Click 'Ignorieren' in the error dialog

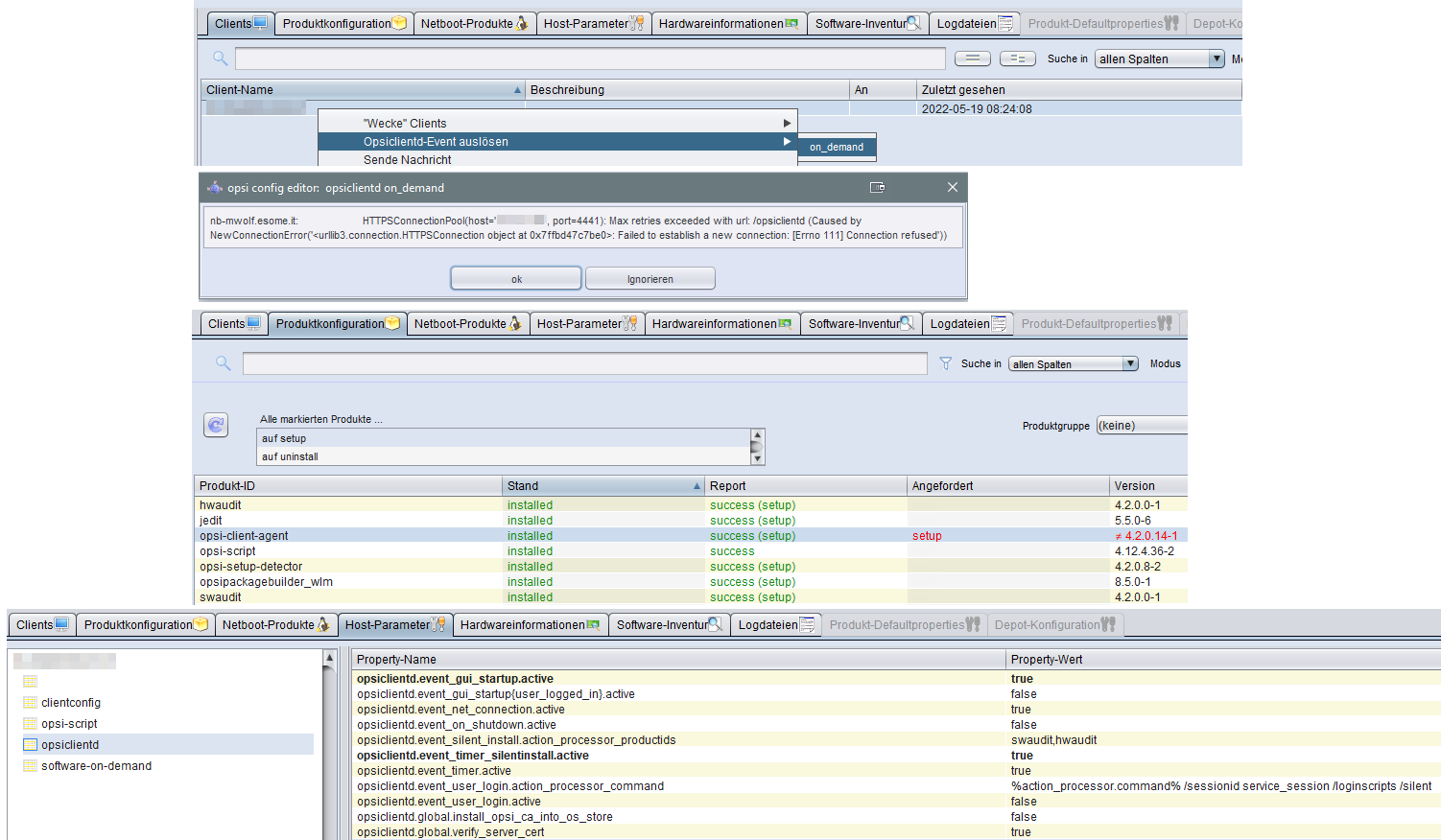(x=650, y=278)
